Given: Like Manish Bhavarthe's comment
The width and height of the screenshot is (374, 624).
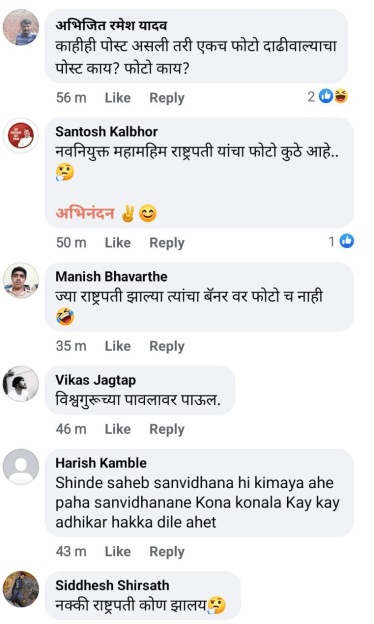Looking at the screenshot, I should pos(117,346).
